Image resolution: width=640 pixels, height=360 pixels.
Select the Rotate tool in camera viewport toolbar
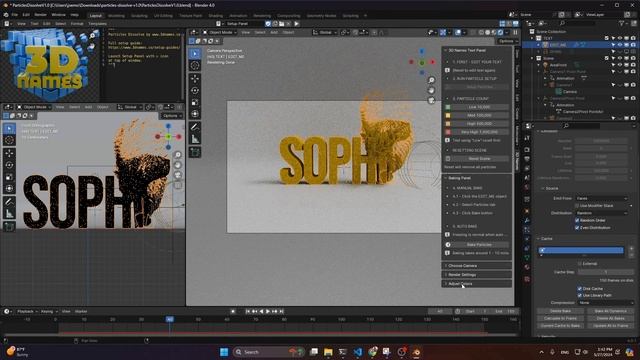[x=195, y=91]
